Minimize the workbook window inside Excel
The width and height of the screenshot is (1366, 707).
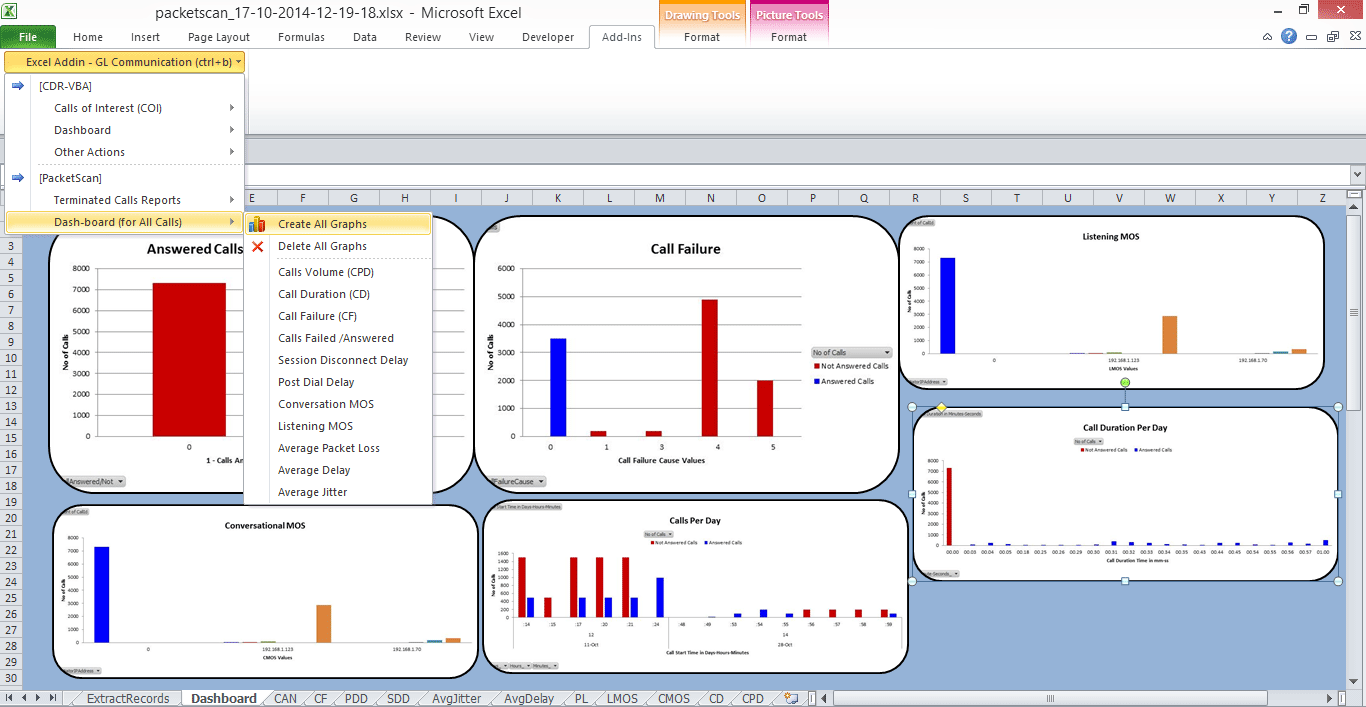[x=1312, y=37]
